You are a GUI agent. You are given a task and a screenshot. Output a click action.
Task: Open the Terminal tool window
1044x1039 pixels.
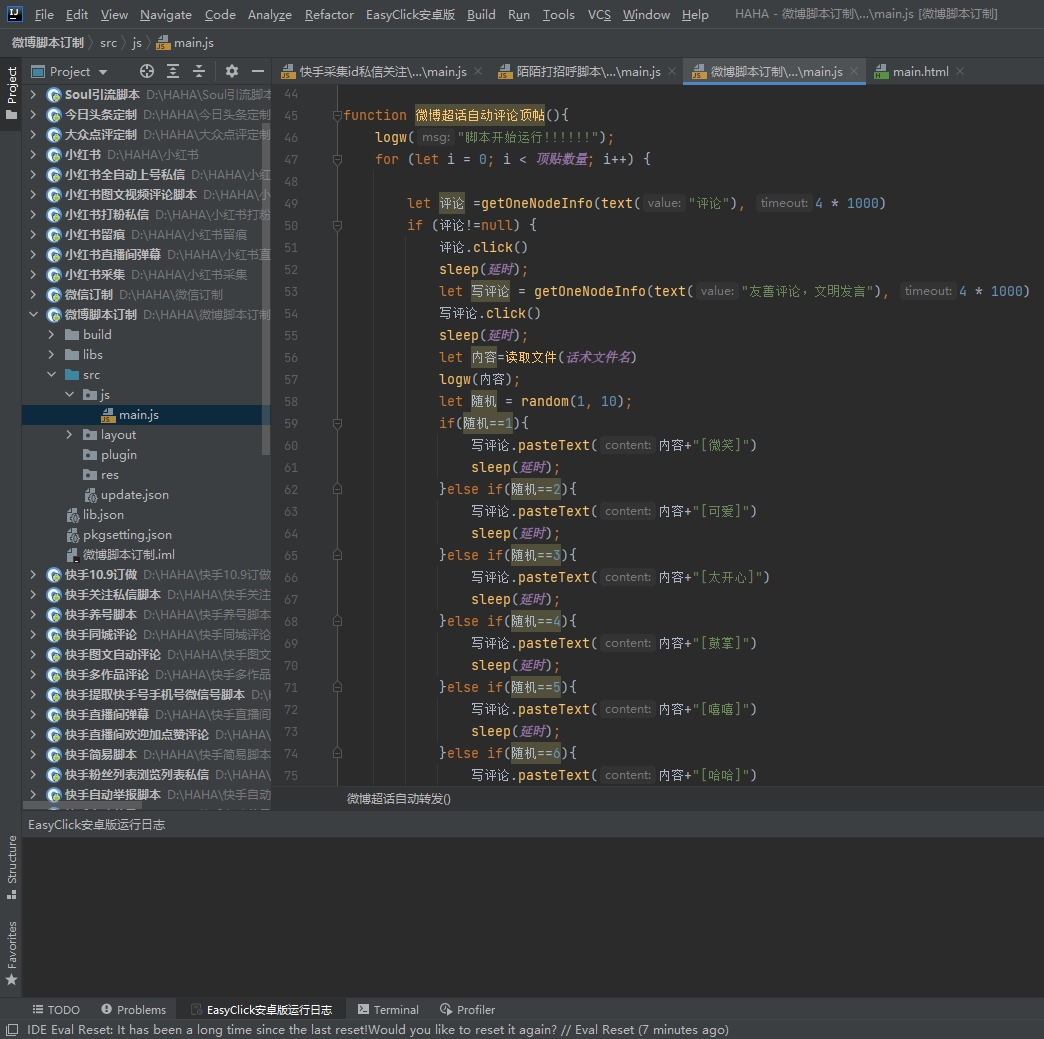tap(388, 1010)
